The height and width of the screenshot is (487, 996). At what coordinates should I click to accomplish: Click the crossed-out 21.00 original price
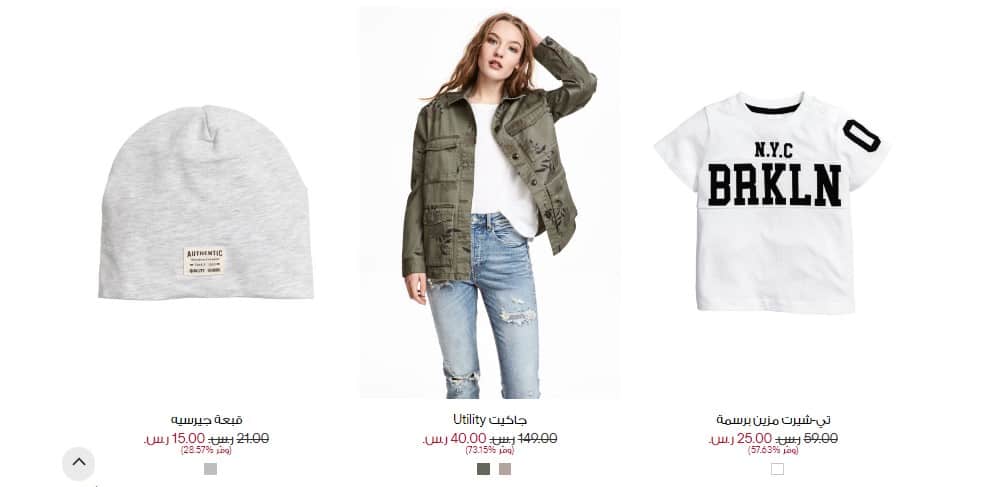pyautogui.click(x=239, y=439)
